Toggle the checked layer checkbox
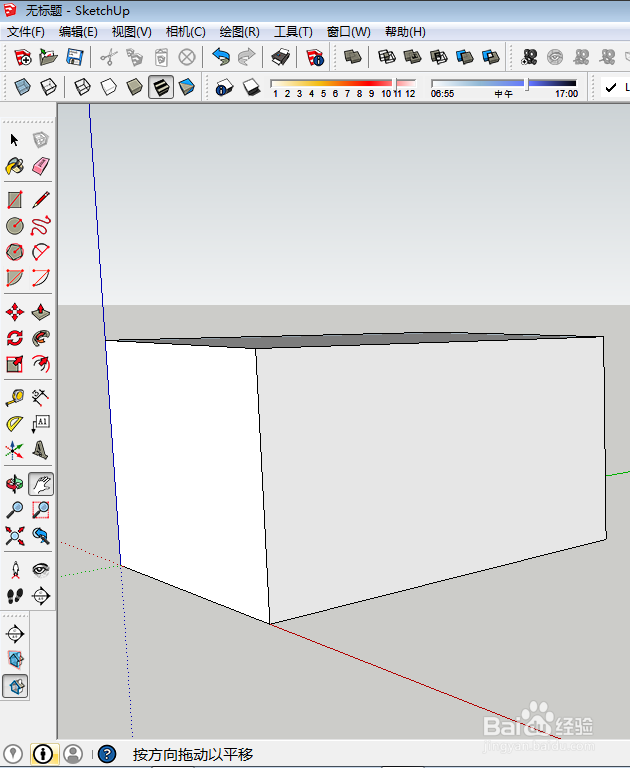The image size is (630, 768). (610, 88)
